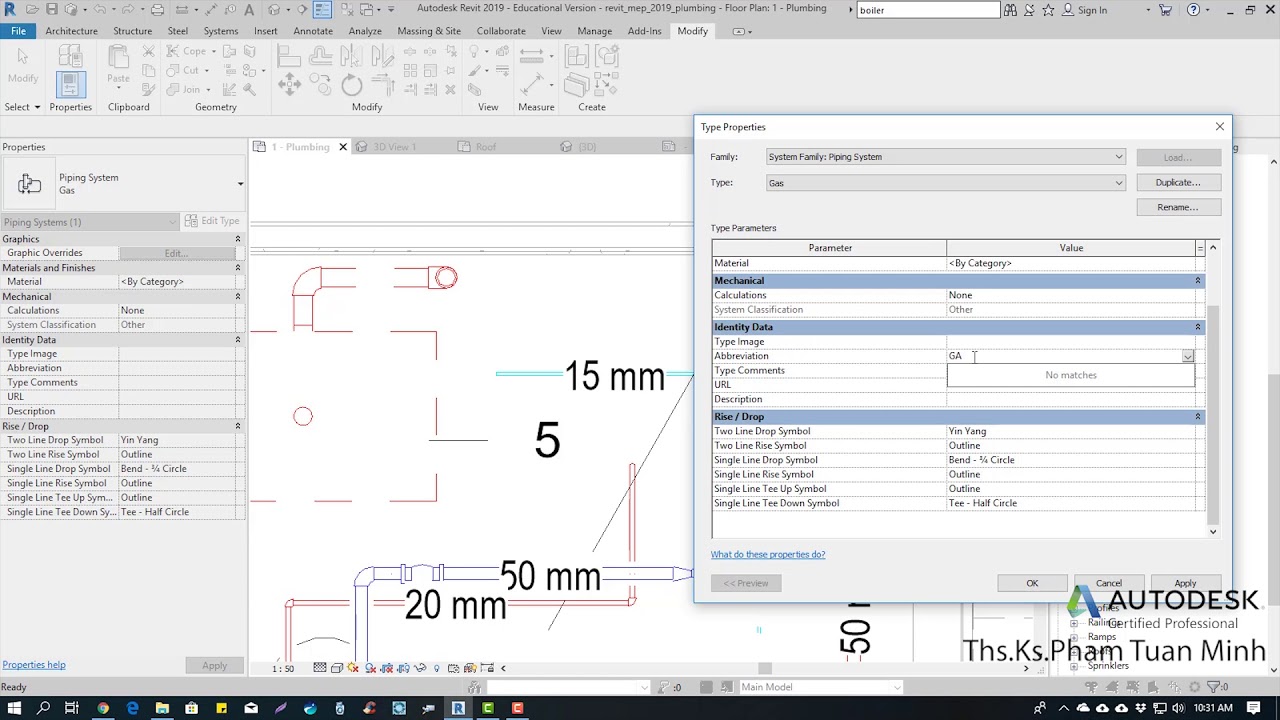
Task: Print using the Quick Access printer icon
Action: point(158,10)
